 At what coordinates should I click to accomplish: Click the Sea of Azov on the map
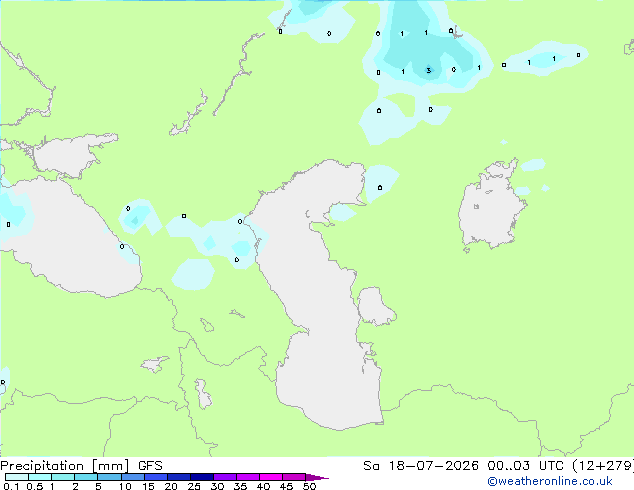[69, 156]
